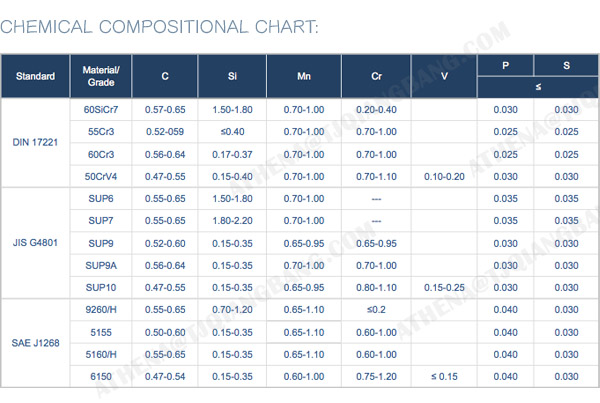Image resolution: width=600 pixels, height=403 pixels.
Task: Select the 60SiCr7 grade cell
Action: pyautogui.click(x=101, y=109)
